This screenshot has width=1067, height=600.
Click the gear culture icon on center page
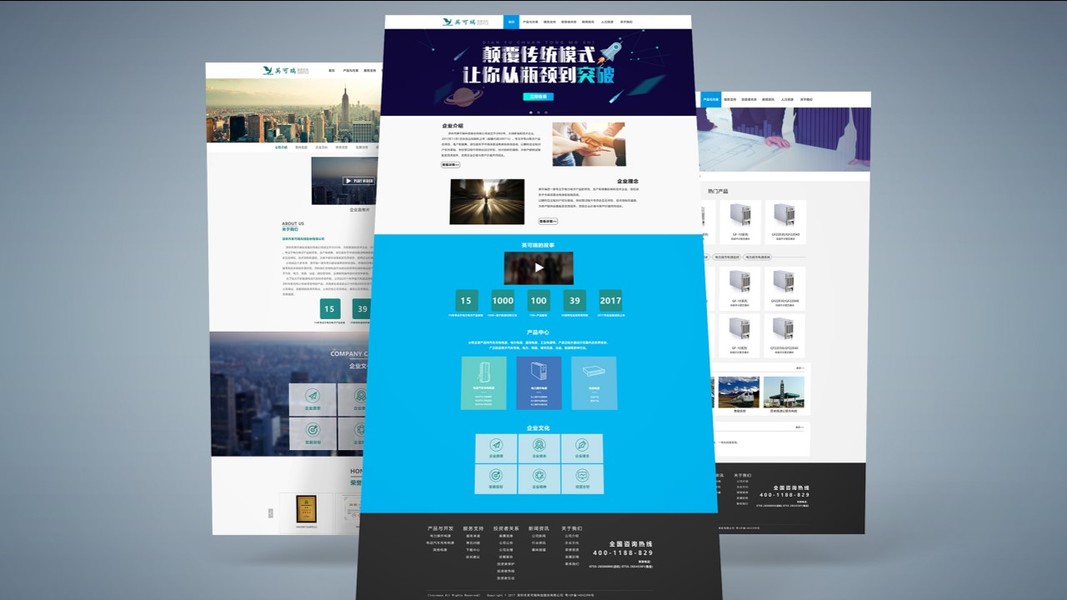pyautogui.click(x=539, y=475)
